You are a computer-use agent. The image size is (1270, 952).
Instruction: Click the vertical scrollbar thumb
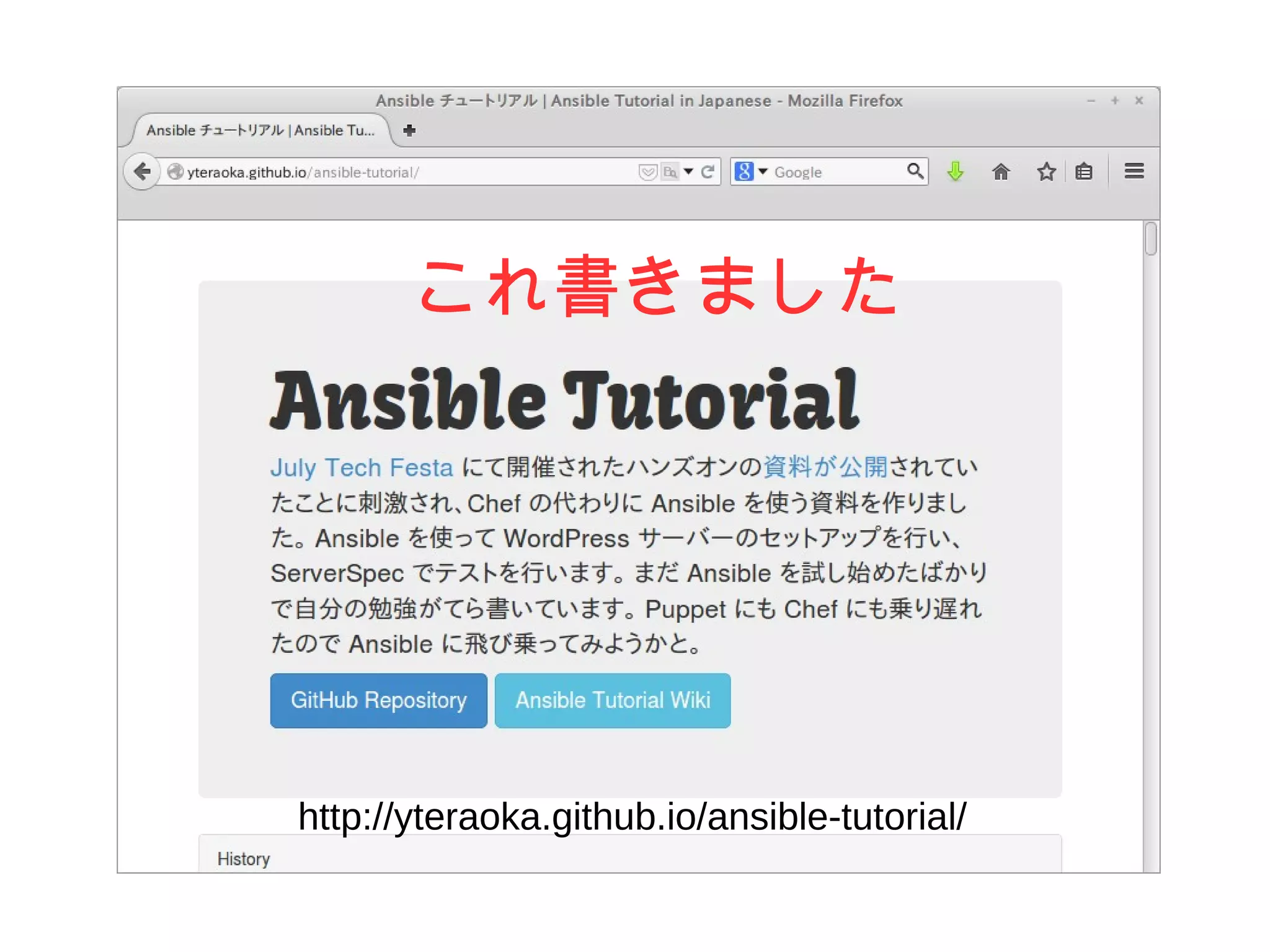click(1151, 238)
